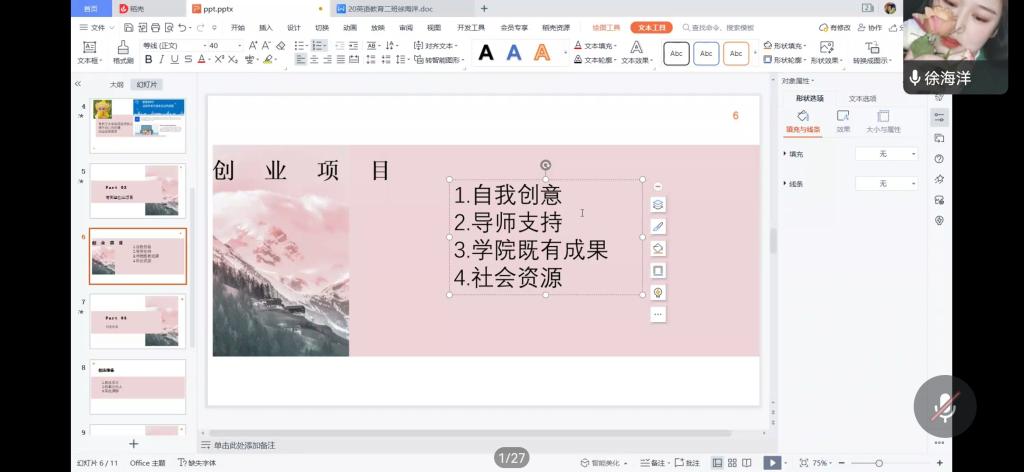The width and height of the screenshot is (1024, 472).
Task: Click the zoom slider in the status bar
Action: pos(880,463)
